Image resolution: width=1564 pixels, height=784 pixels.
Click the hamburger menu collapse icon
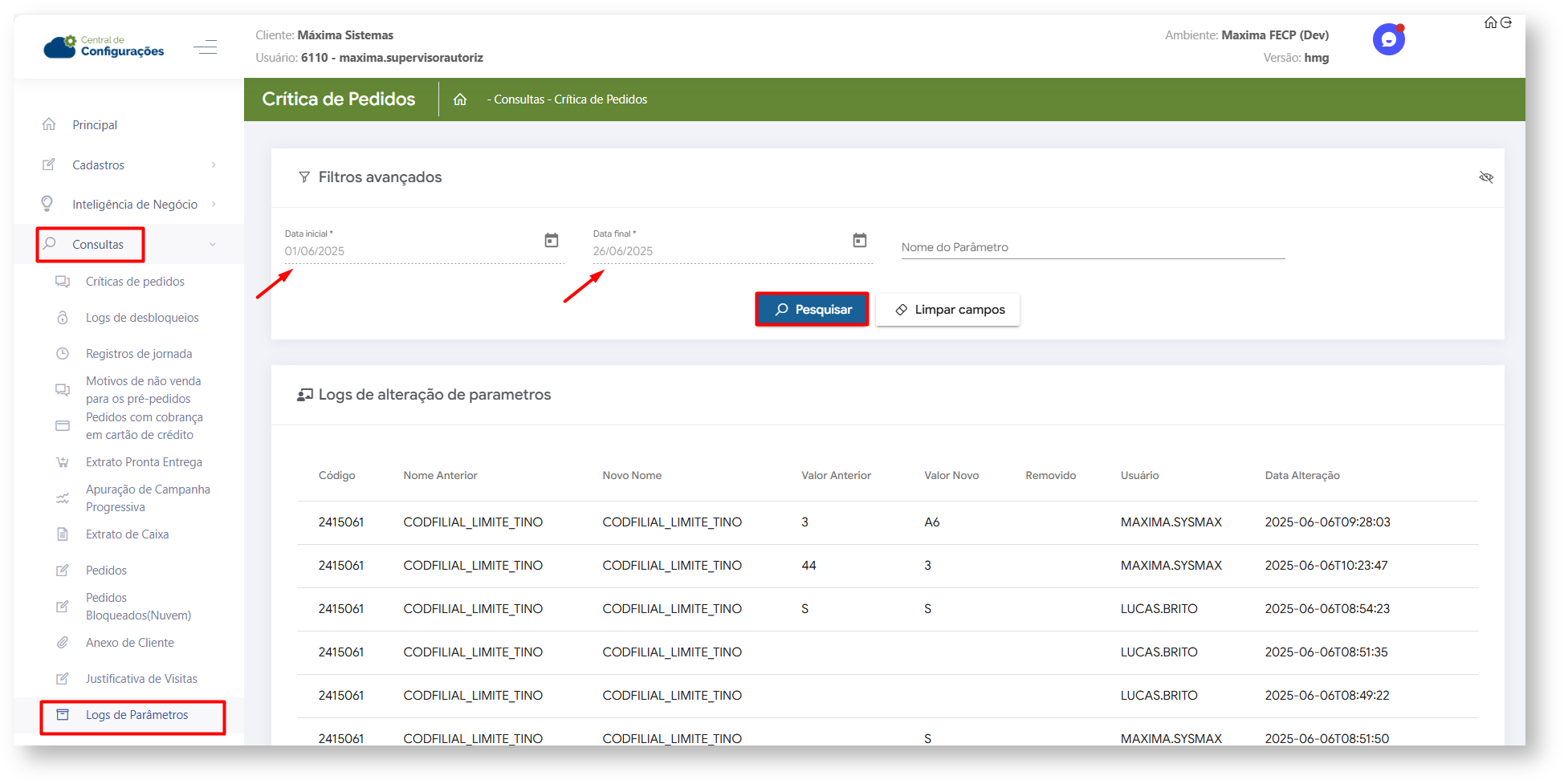coord(206,47)
